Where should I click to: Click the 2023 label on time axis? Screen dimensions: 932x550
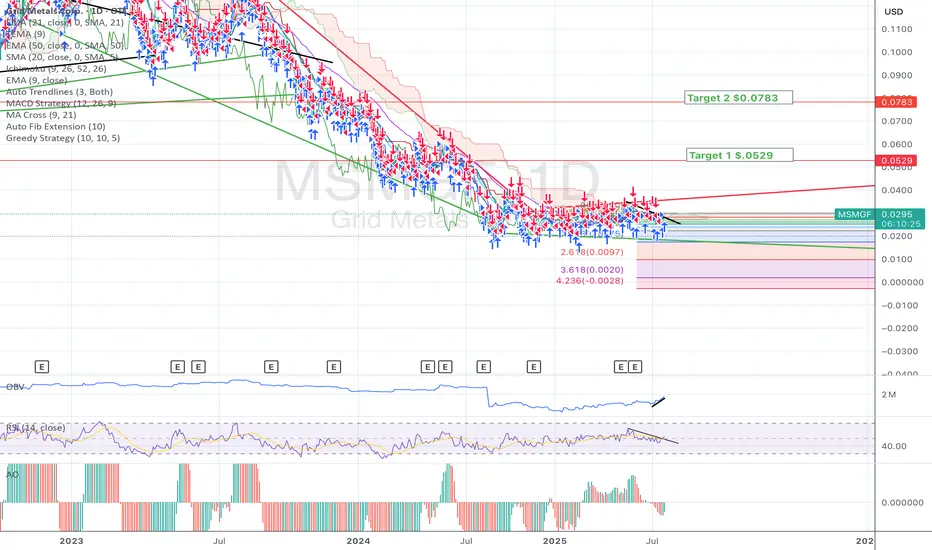(71, 540)
